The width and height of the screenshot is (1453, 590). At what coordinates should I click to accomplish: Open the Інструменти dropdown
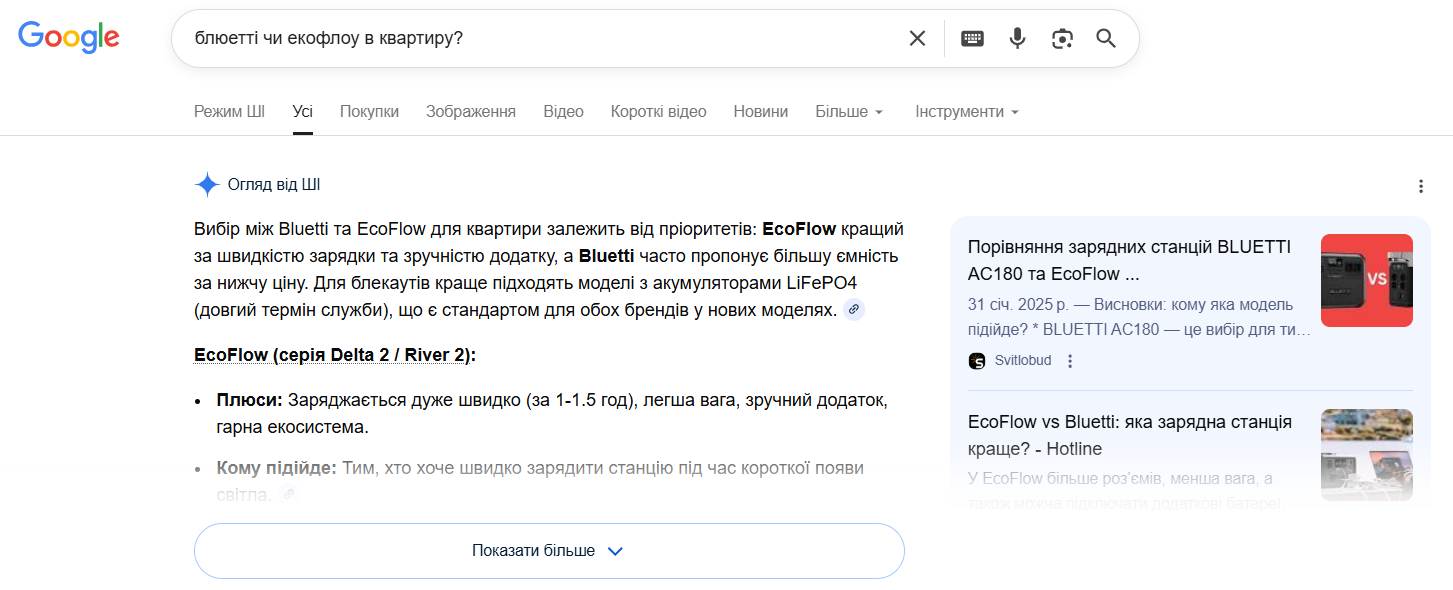(x=966, y=111)
